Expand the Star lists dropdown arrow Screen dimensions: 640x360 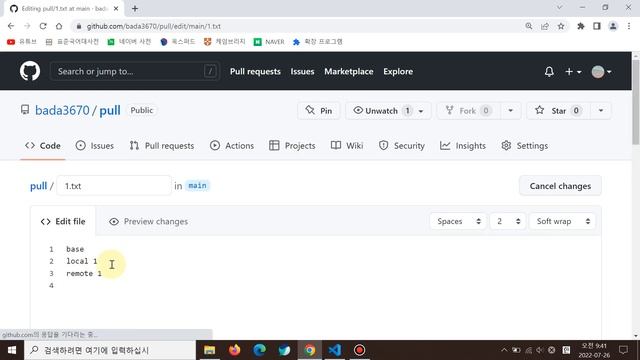[601, 111]
